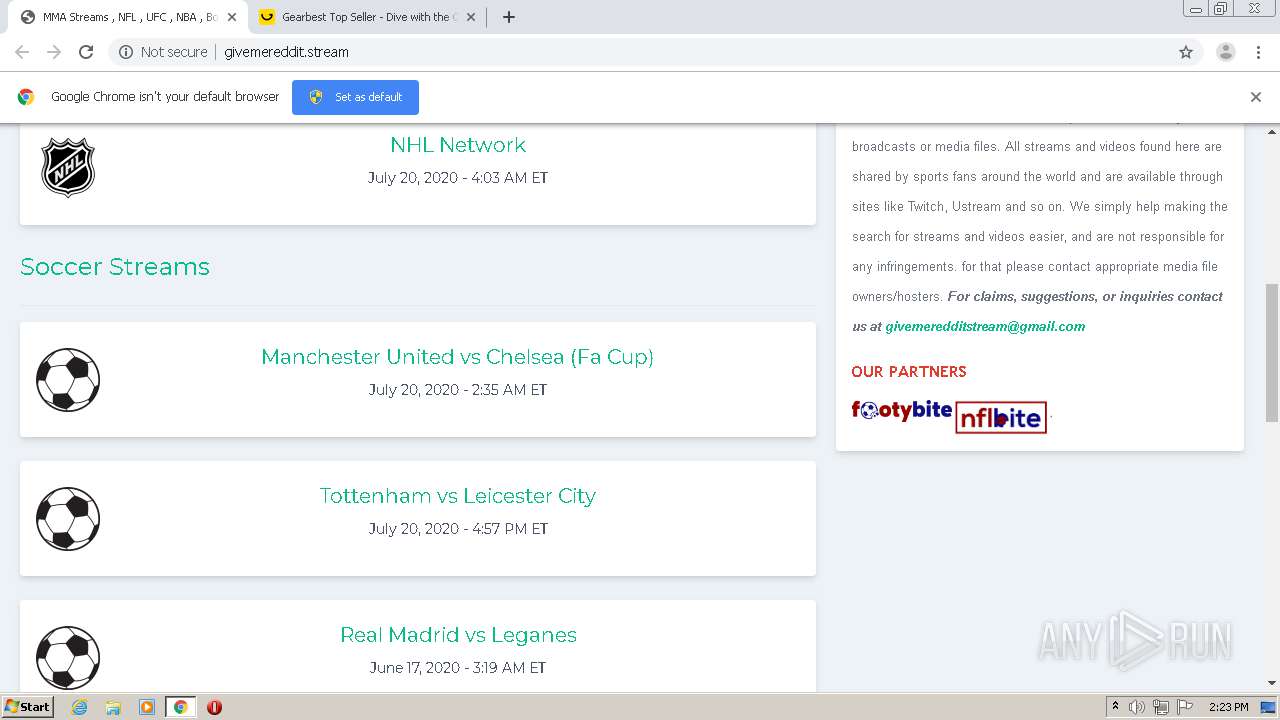Click soccer ball beside Manchester United vs Chelsea

point(68,380)
